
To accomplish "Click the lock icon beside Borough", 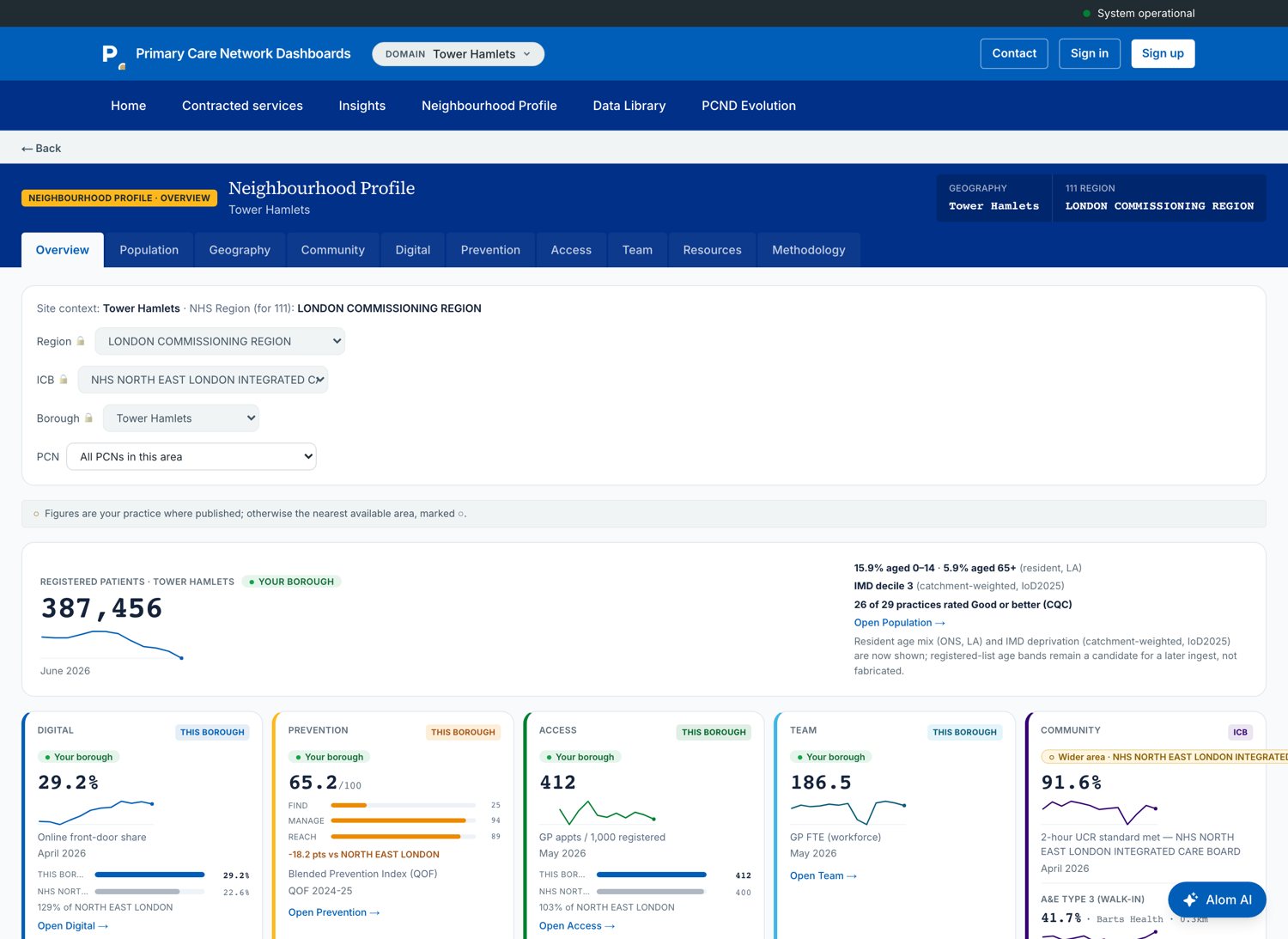I will point(88,418).
